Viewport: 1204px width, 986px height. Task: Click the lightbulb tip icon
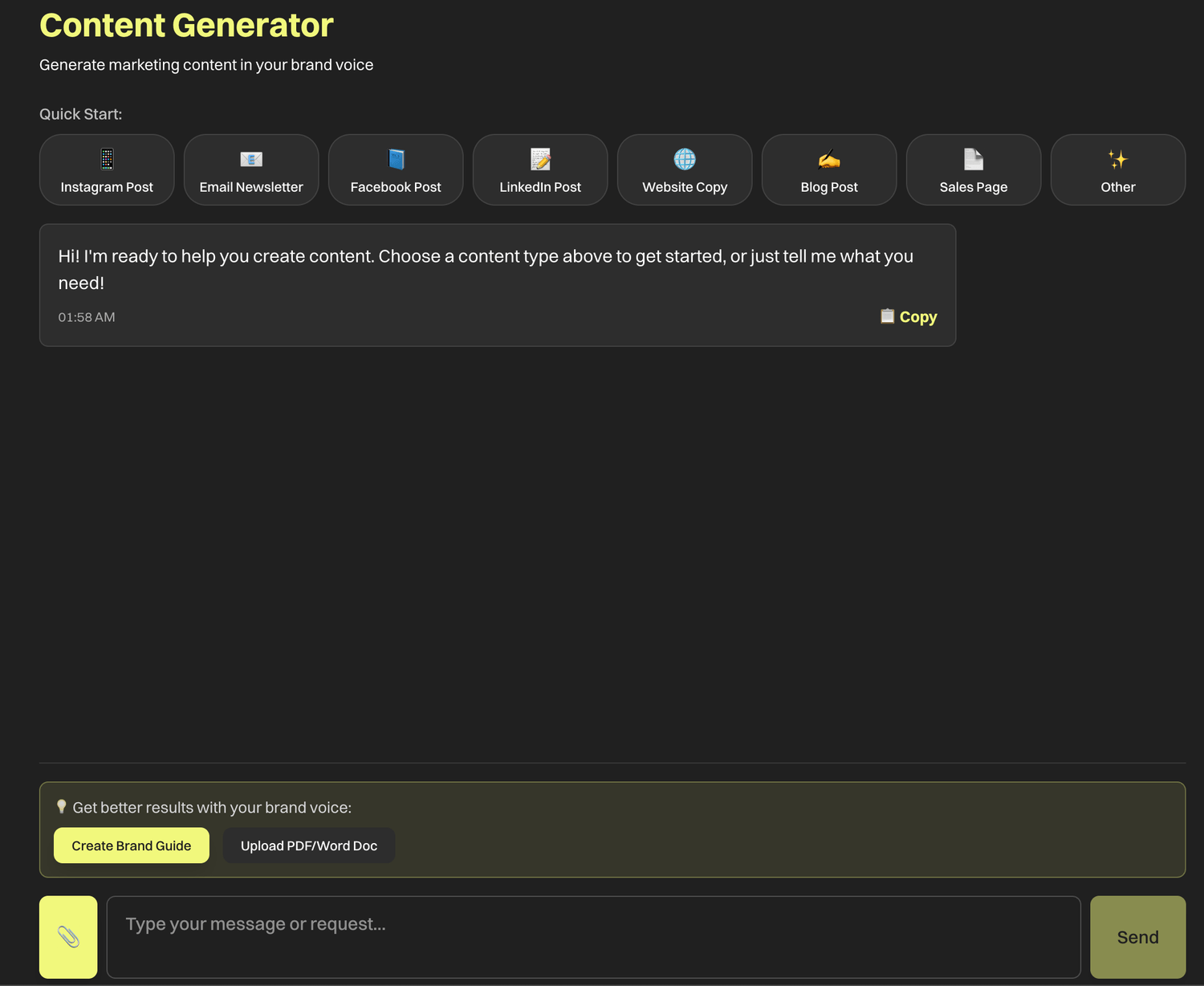click(x=62, y=807)
